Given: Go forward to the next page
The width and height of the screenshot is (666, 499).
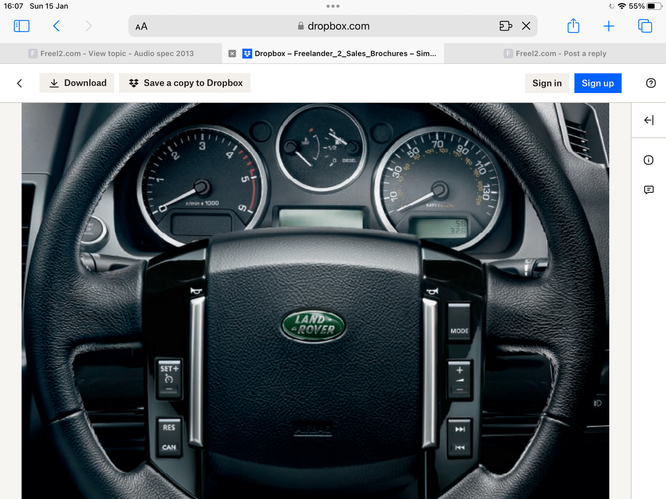Looking at the screenshot, I should tap(88, 26).
